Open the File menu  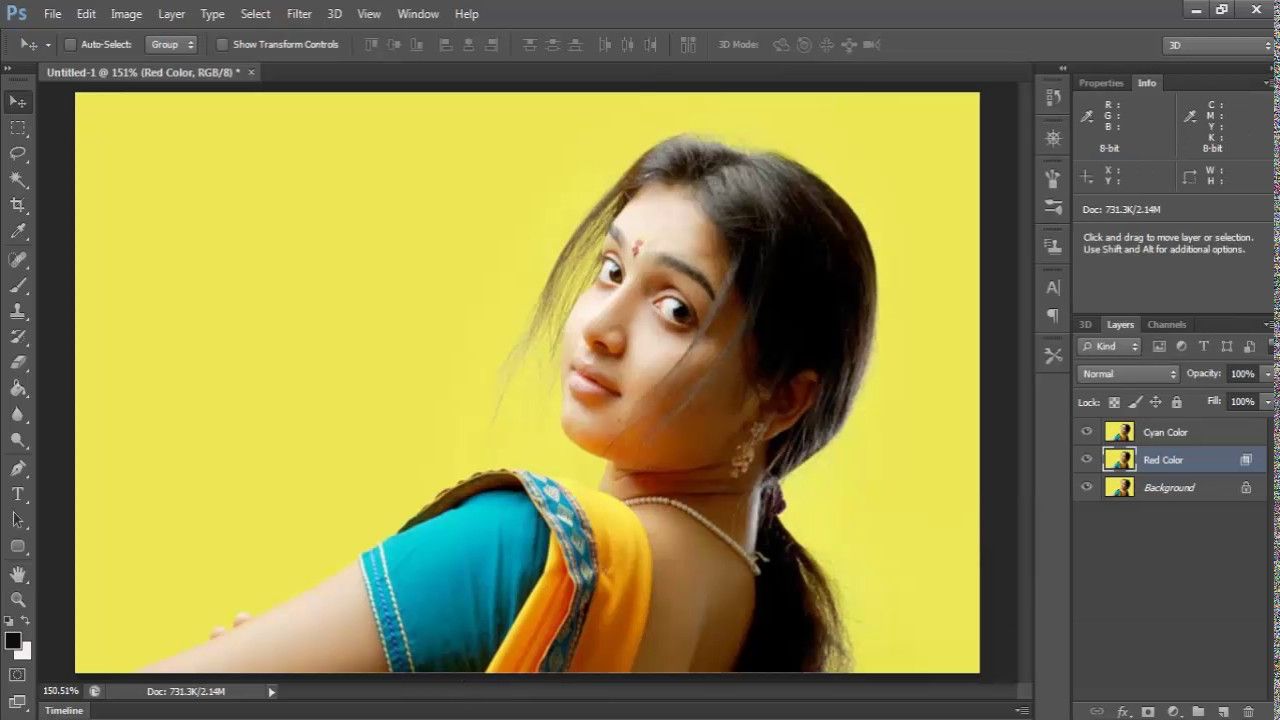coord(53,14)
